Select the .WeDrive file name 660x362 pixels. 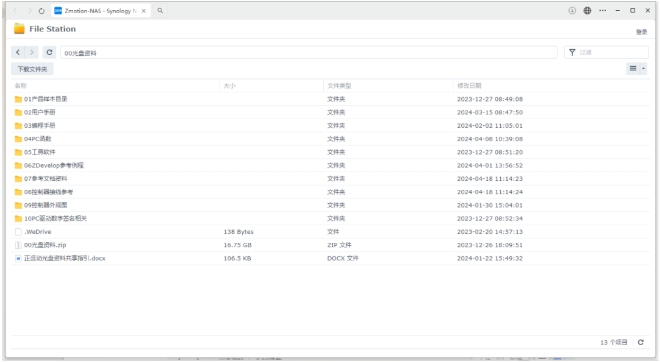(37, 232)
